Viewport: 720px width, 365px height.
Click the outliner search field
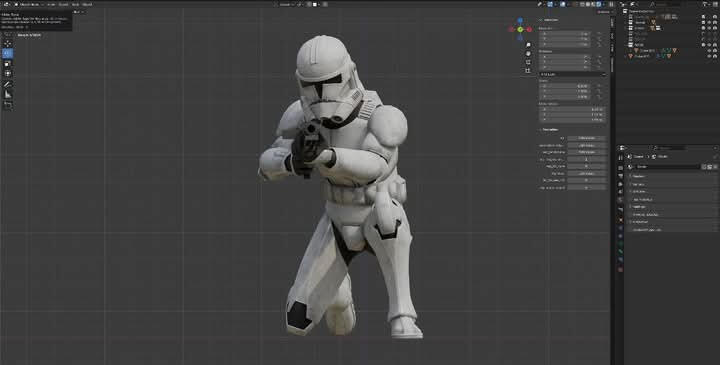pyautogui.click(x=666, y=5)
